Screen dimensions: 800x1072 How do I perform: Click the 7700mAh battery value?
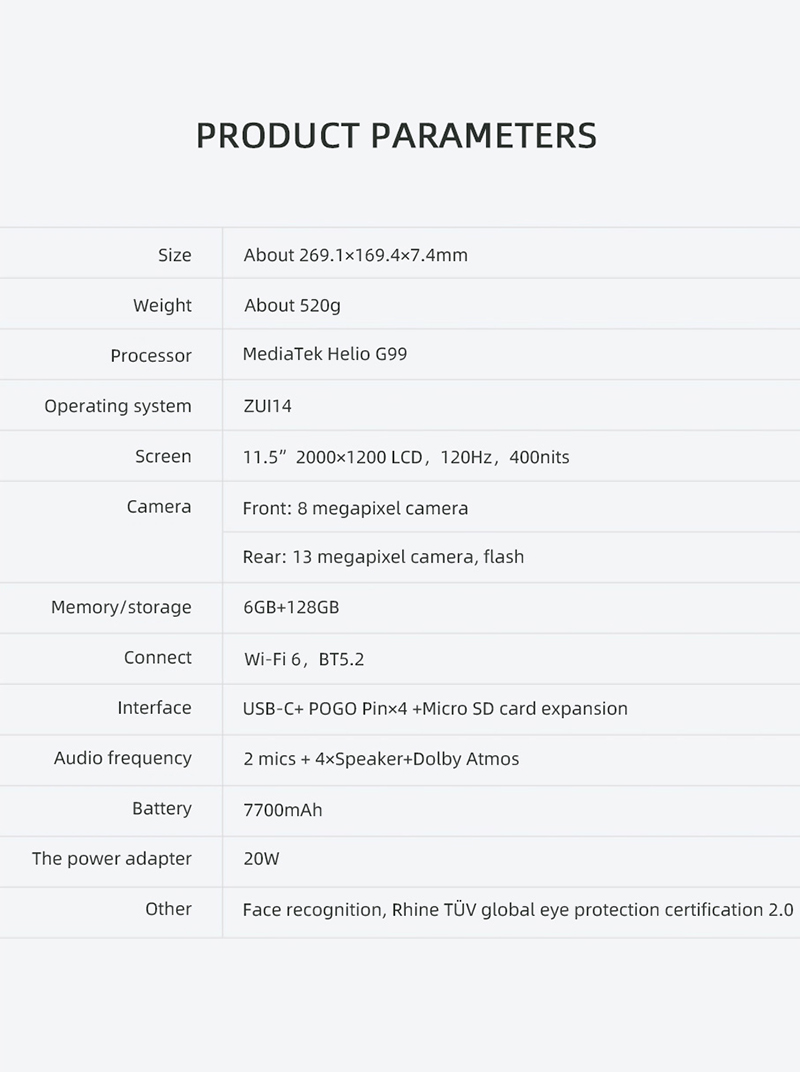coord(282,810)
